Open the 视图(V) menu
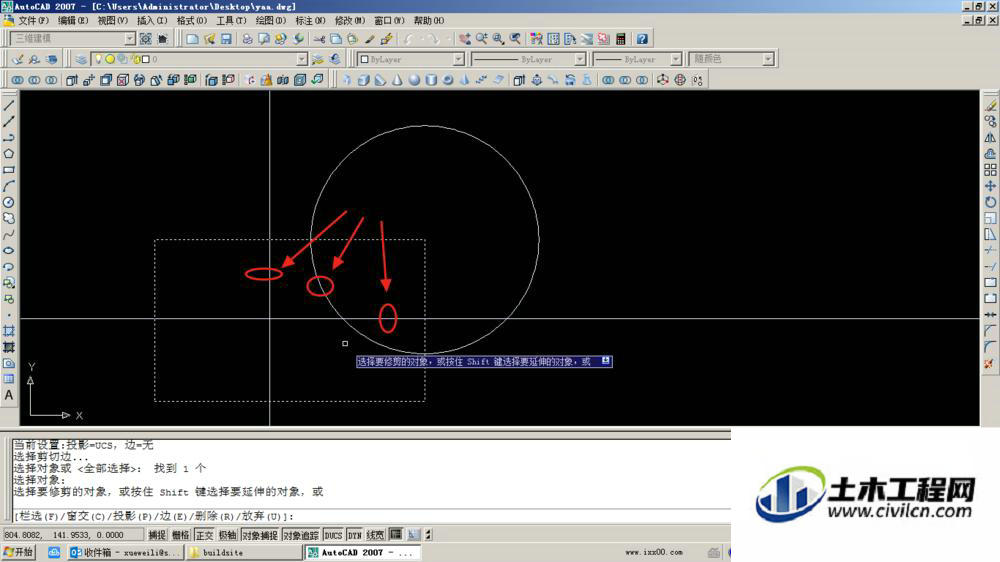1000x562 pixels. (112, 20)
